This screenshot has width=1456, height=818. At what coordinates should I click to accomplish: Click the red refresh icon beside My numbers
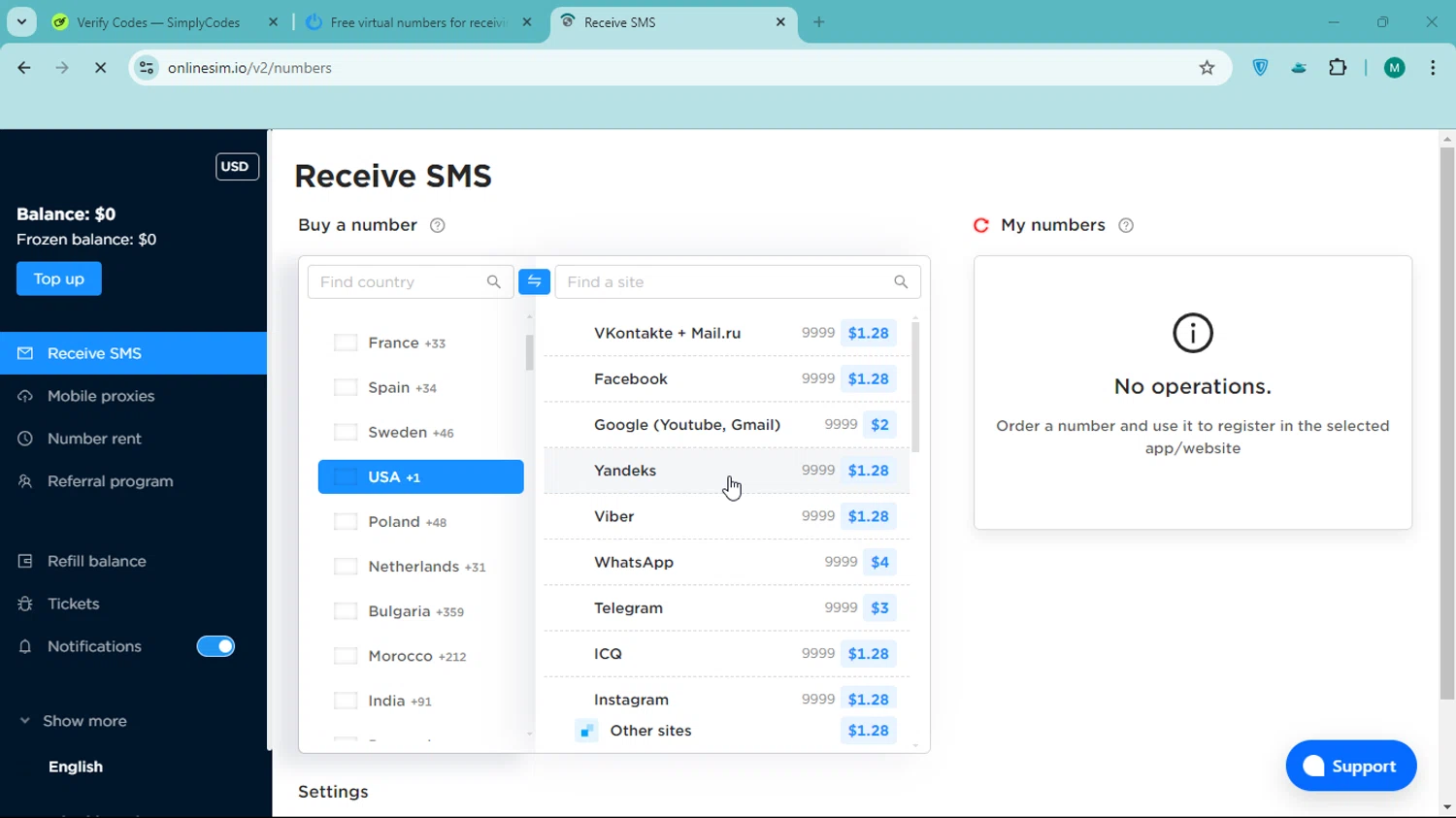coord(981,225)
